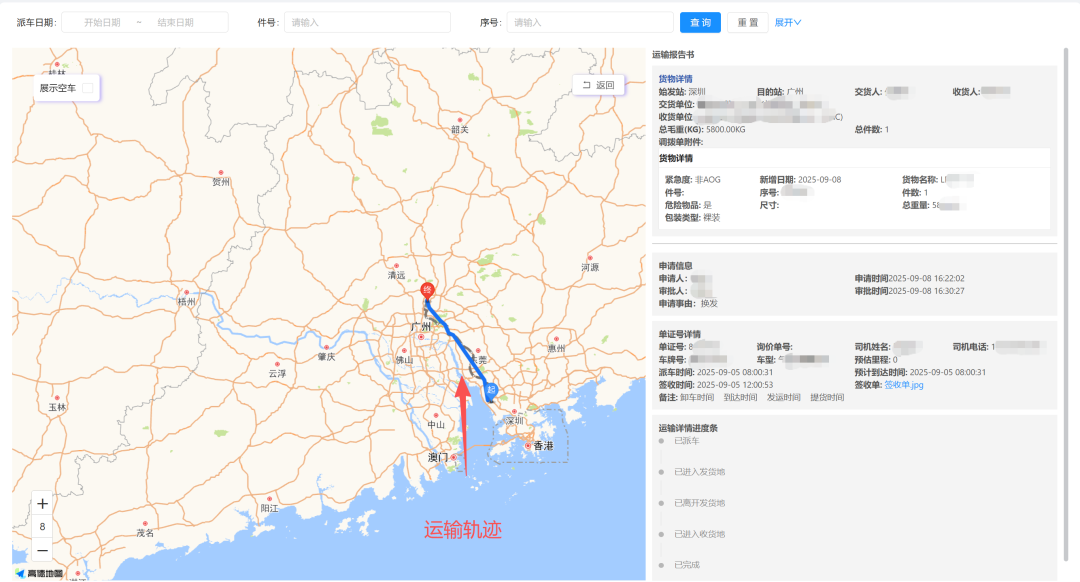
Task: Open the 签收单.jpg receipt attachment link
Action: tap(905, 384)
